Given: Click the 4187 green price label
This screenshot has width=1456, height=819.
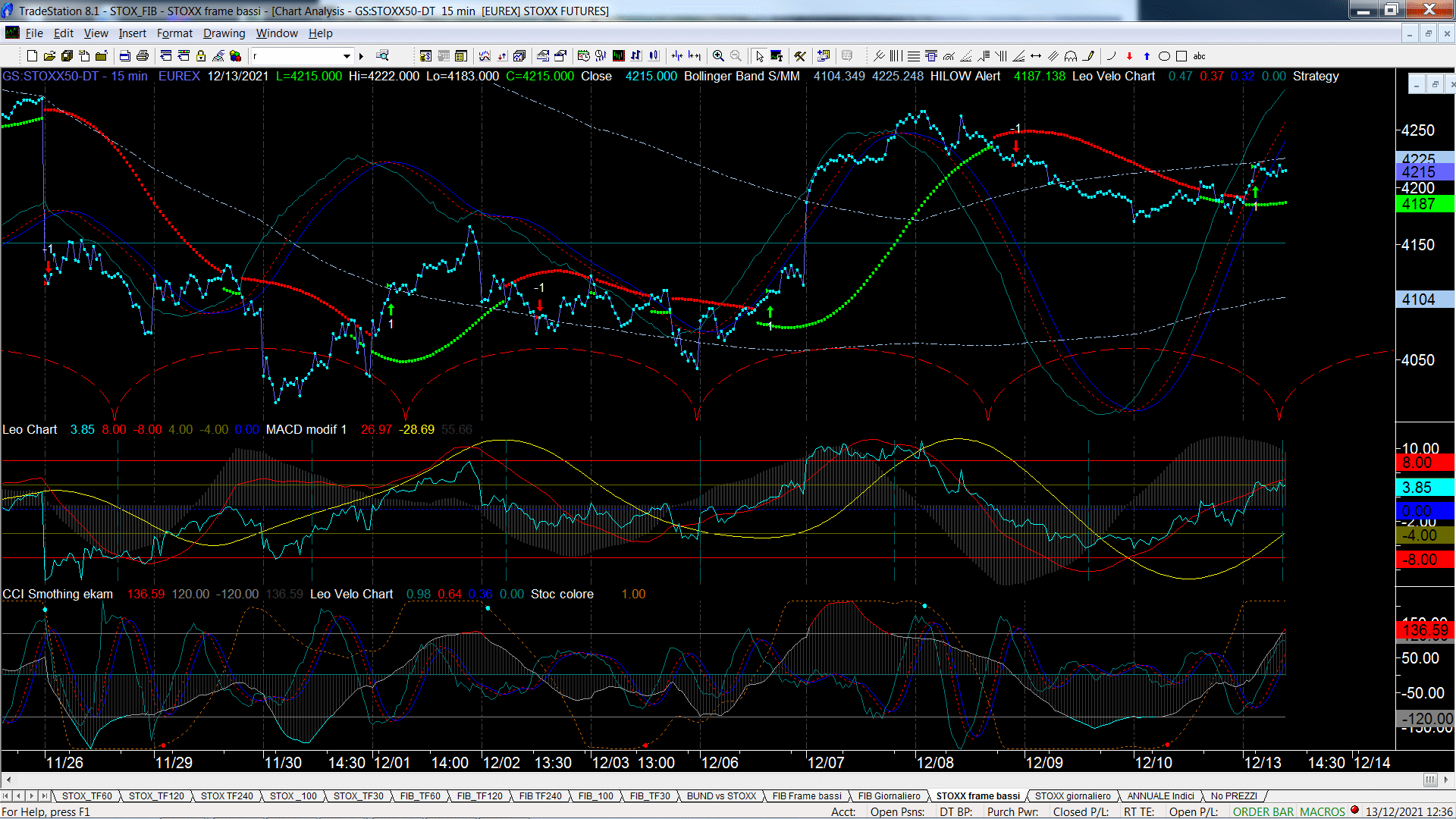Looking at the screenshot, I should click(x=1424, y=204).
